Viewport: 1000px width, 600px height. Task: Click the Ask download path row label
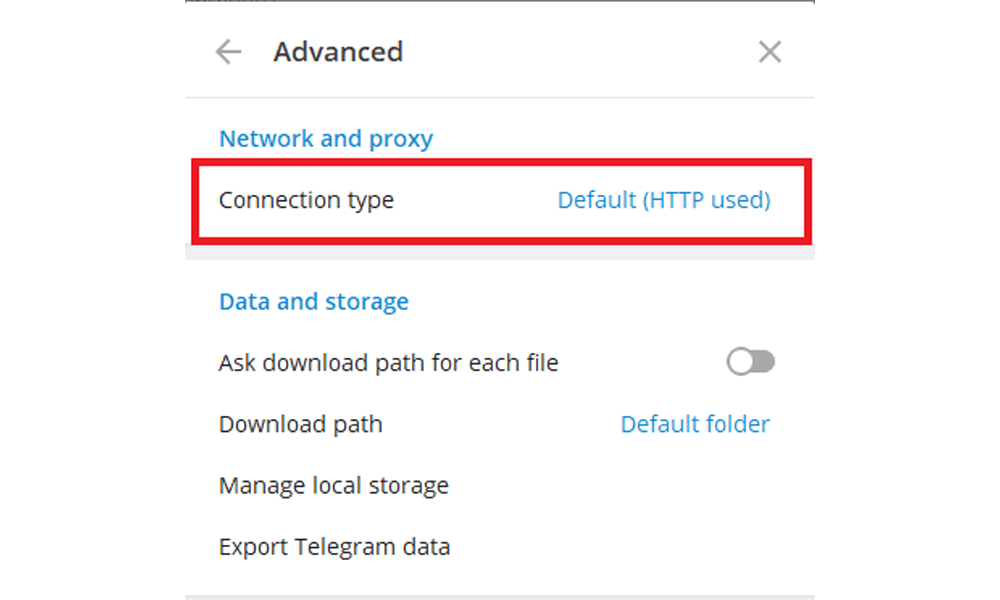388,362
